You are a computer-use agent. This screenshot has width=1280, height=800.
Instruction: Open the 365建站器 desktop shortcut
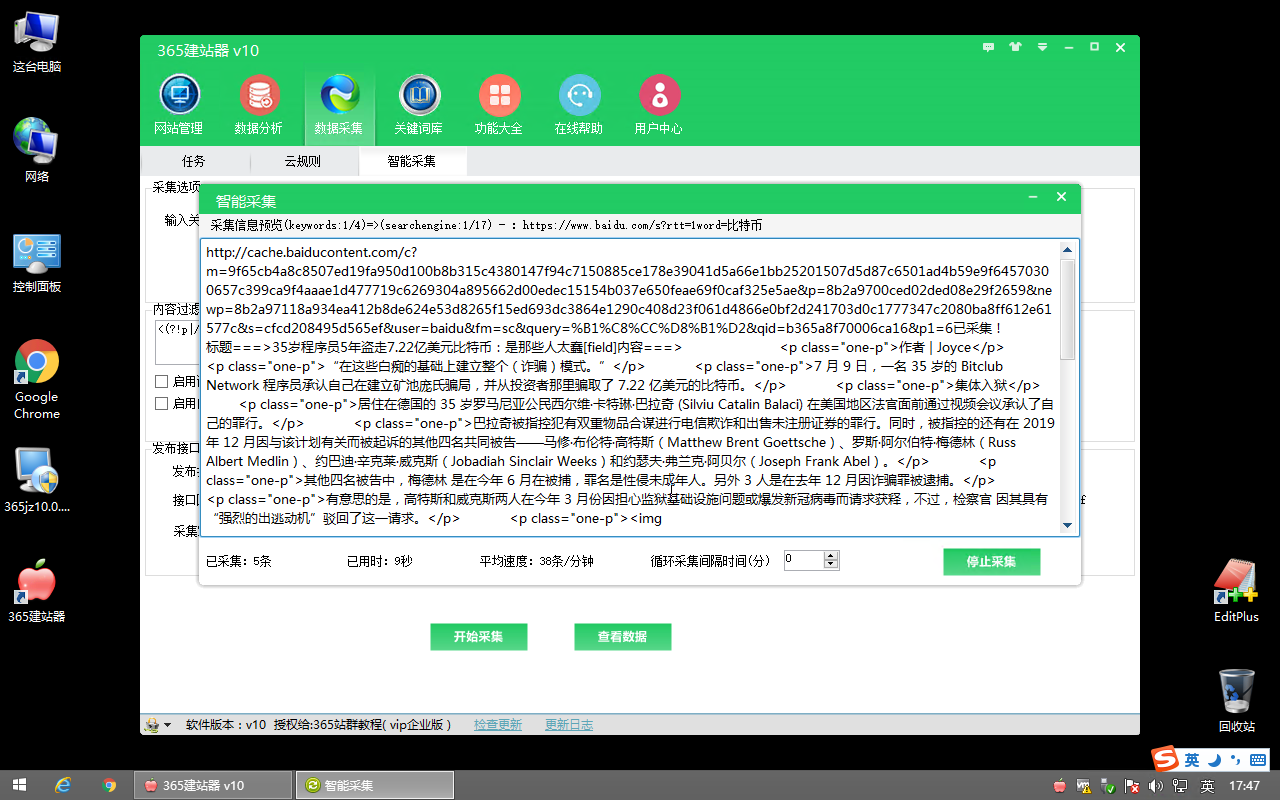click(x=37, y=590)
